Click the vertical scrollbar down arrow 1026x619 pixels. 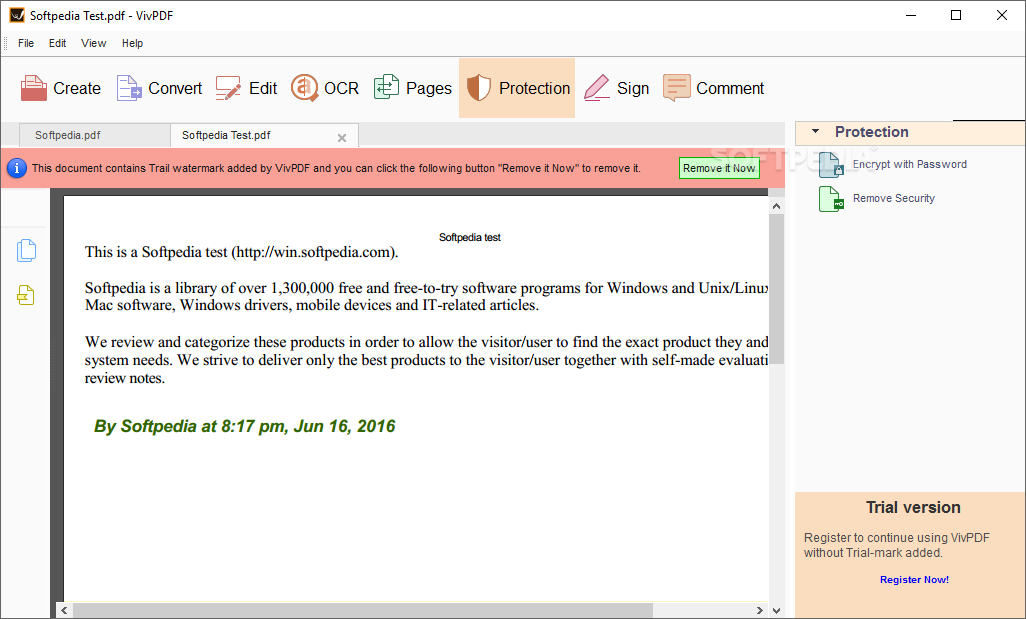776,610
